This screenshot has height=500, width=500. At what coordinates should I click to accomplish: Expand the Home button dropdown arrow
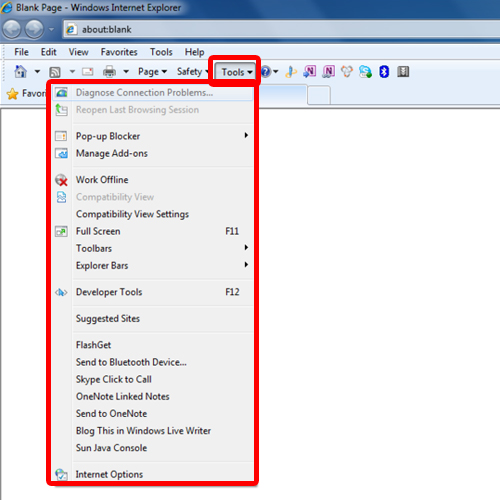[x=37, y=71]
